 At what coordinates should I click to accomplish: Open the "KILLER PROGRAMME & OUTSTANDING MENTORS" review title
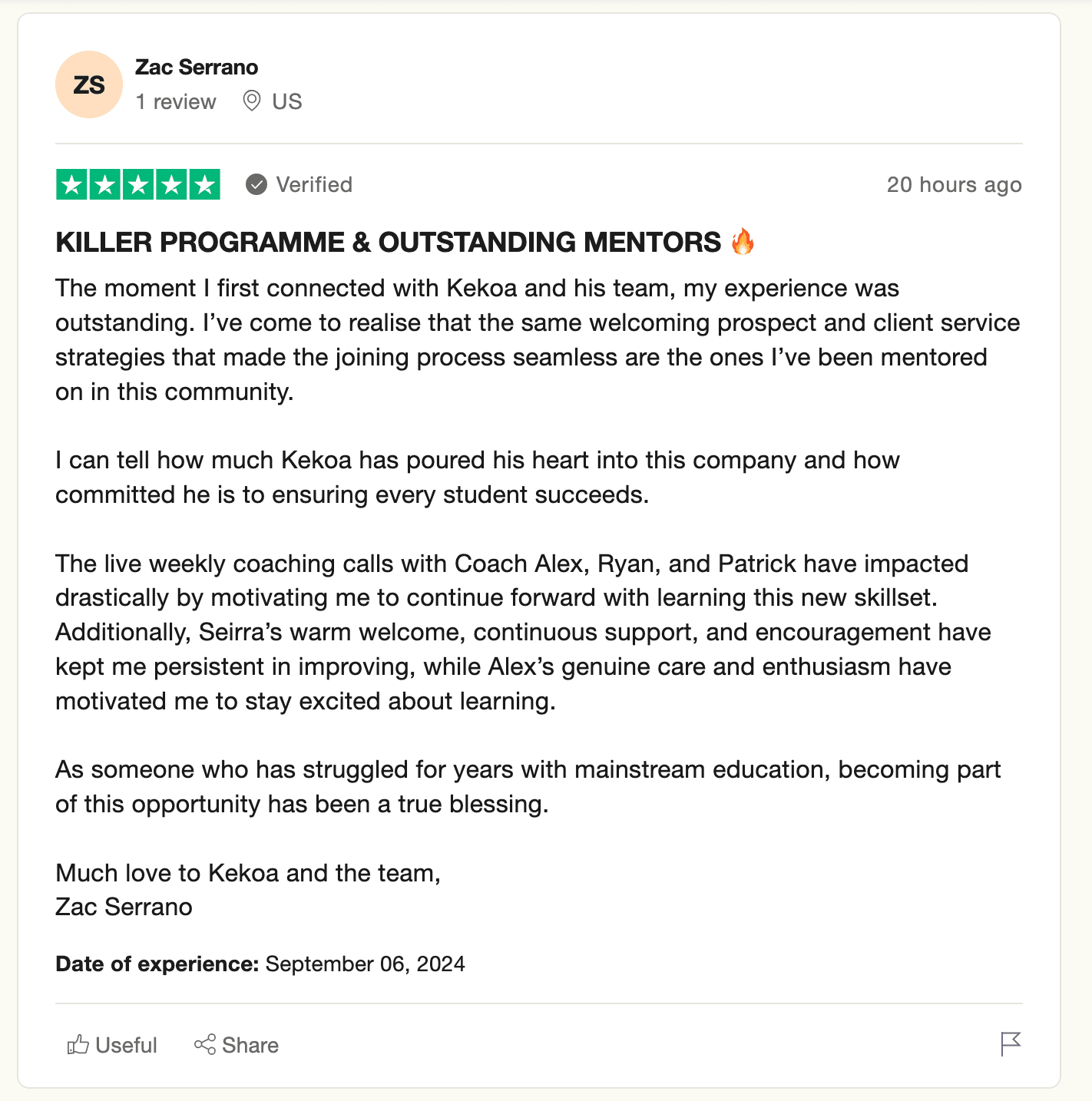[388, 242]
